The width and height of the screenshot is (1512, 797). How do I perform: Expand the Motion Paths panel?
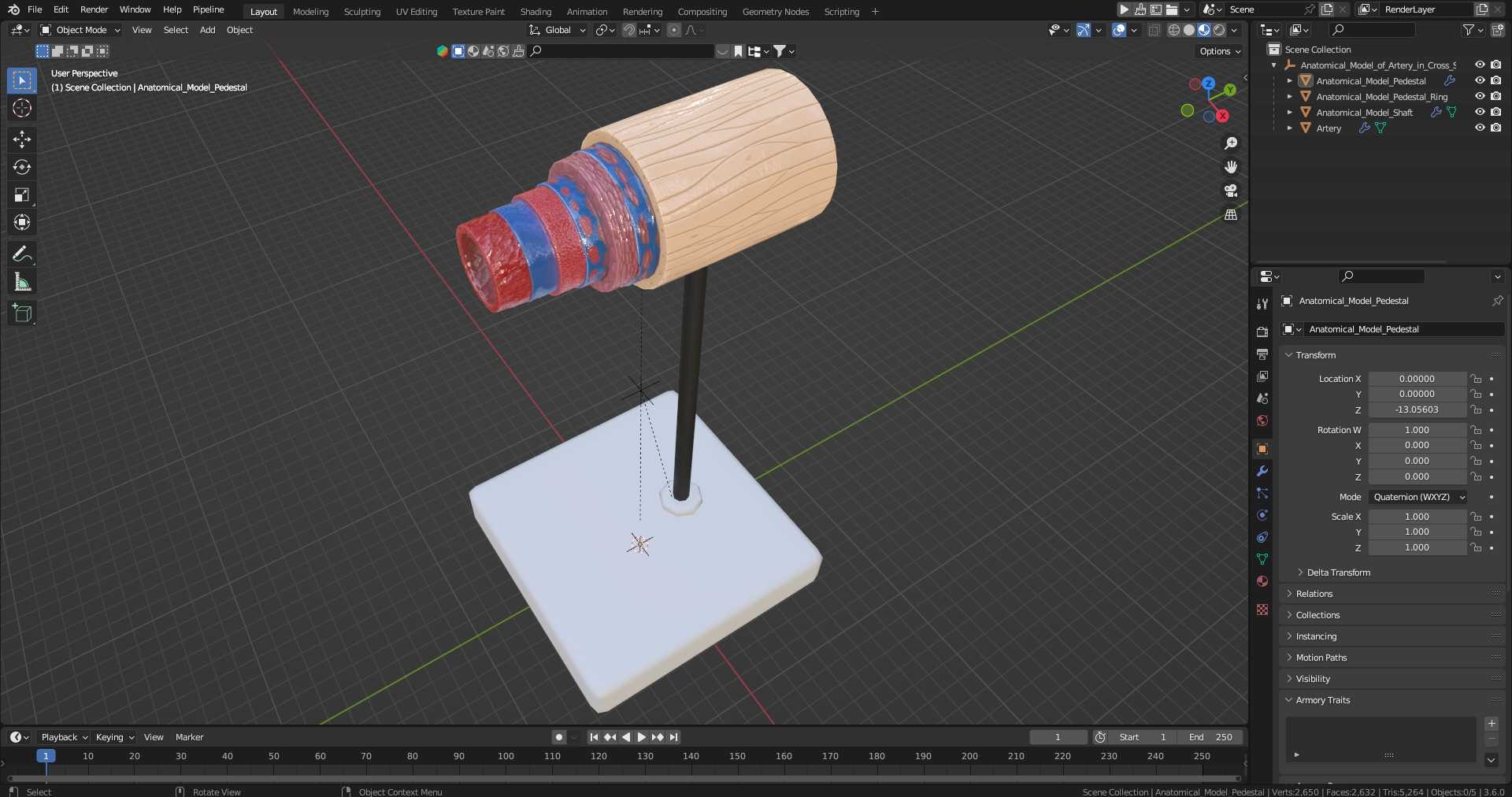click(x=1321, y=658)
